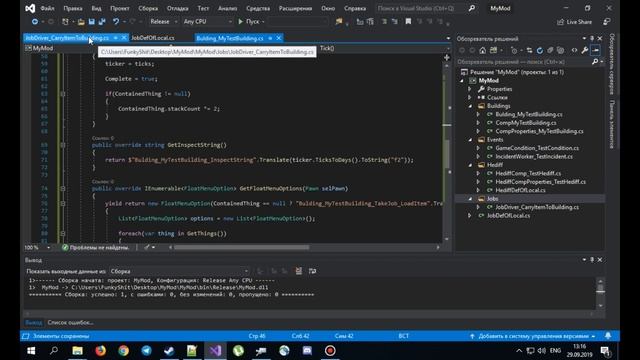Click search magnifier in Solution Explorer
The image size is (640, 360).
point(595,62)
